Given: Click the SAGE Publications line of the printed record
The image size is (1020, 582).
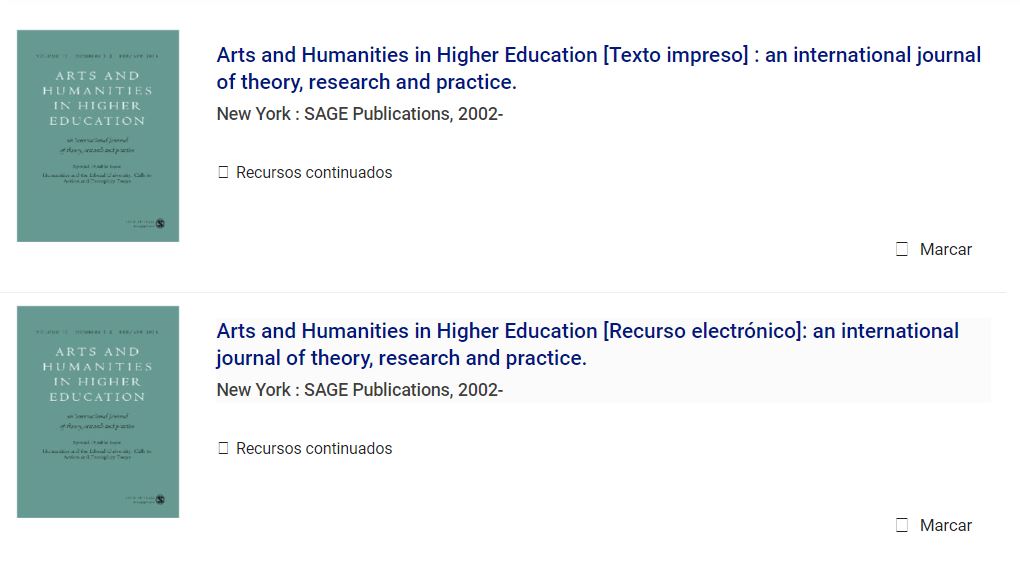Looking at the screenshot, I should 359,114.
